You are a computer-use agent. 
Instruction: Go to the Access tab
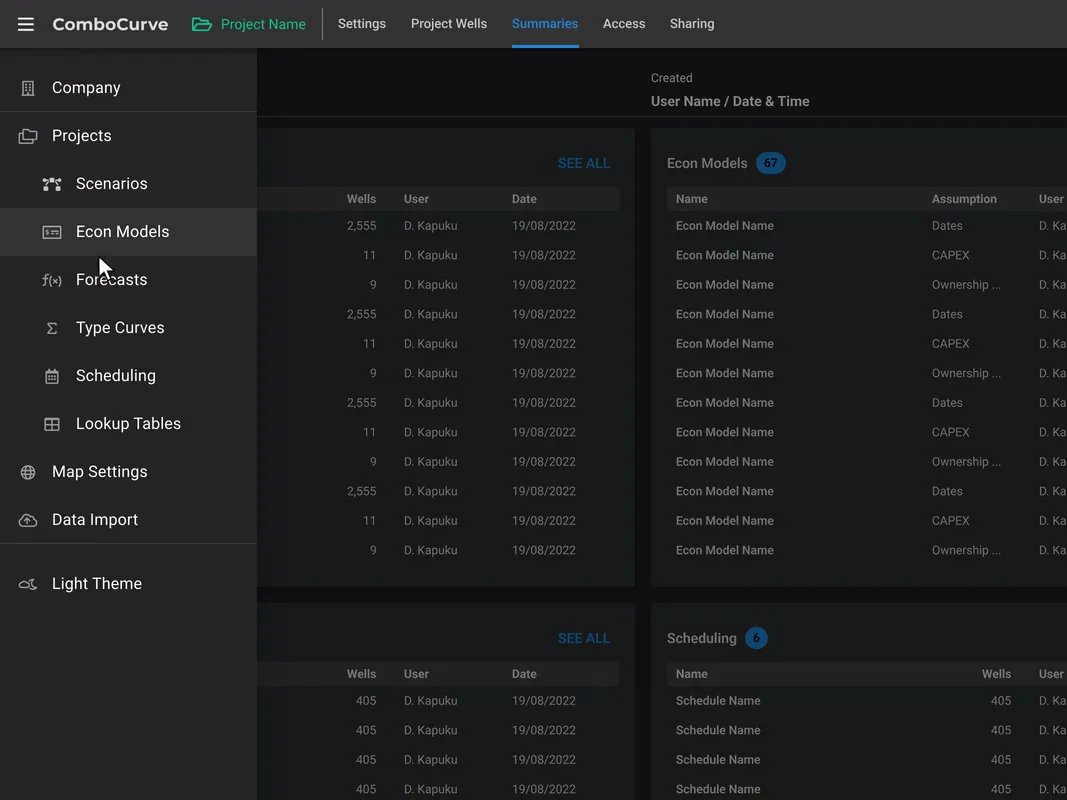[623, 24]
